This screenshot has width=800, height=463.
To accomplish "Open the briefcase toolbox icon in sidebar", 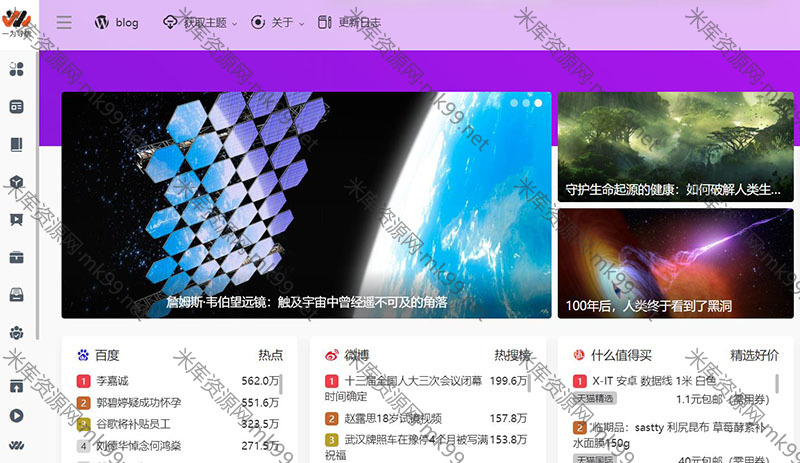I will pos(16,257).
